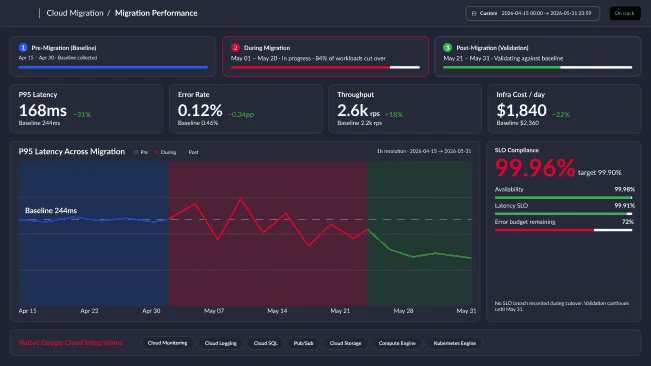Click the Apr 15 axis label
The height and width of the screenshot is (366, 651).
click(x=27, y=311)
